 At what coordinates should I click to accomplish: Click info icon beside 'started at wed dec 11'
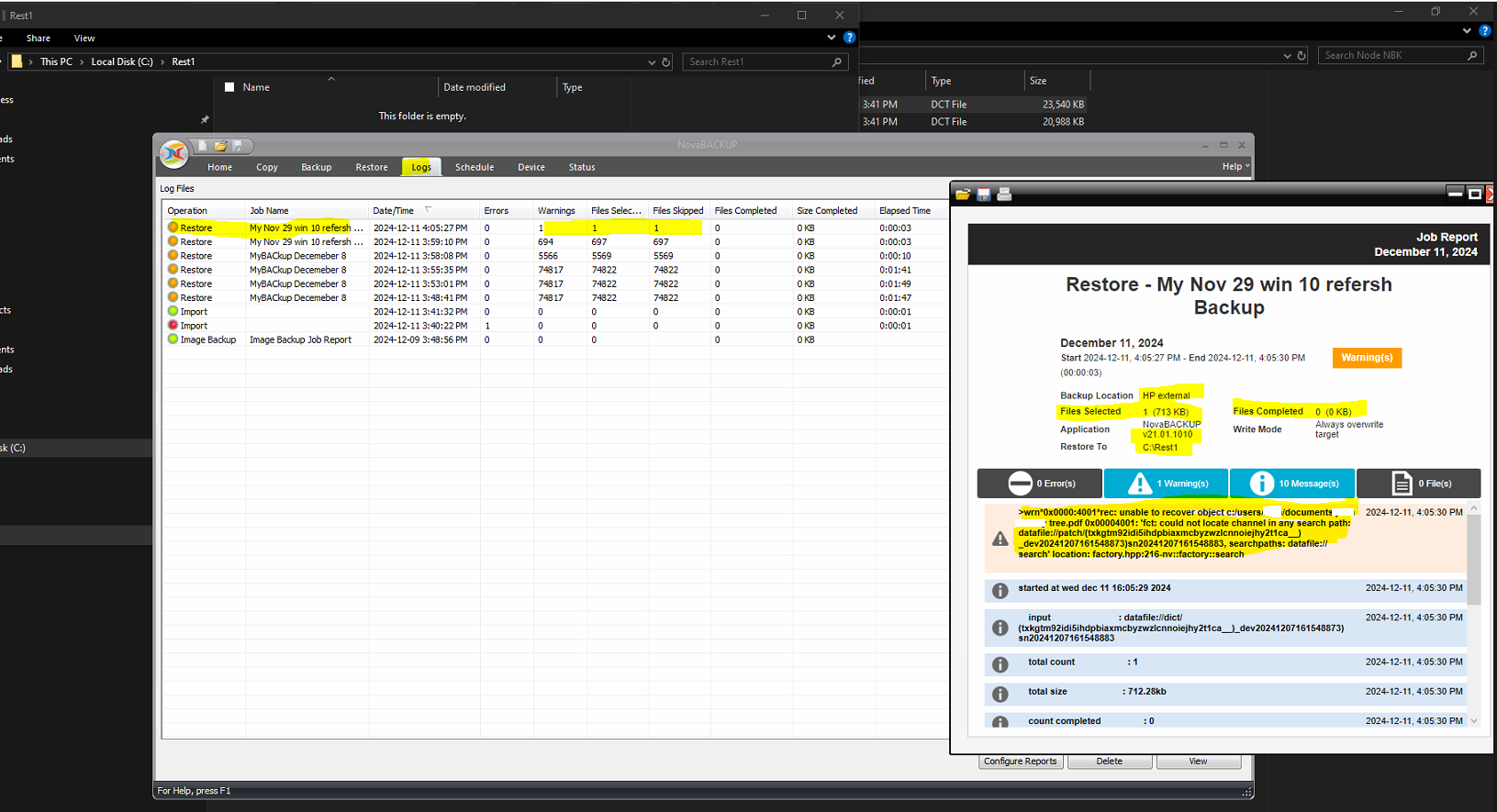click(x=1000, y=591)
